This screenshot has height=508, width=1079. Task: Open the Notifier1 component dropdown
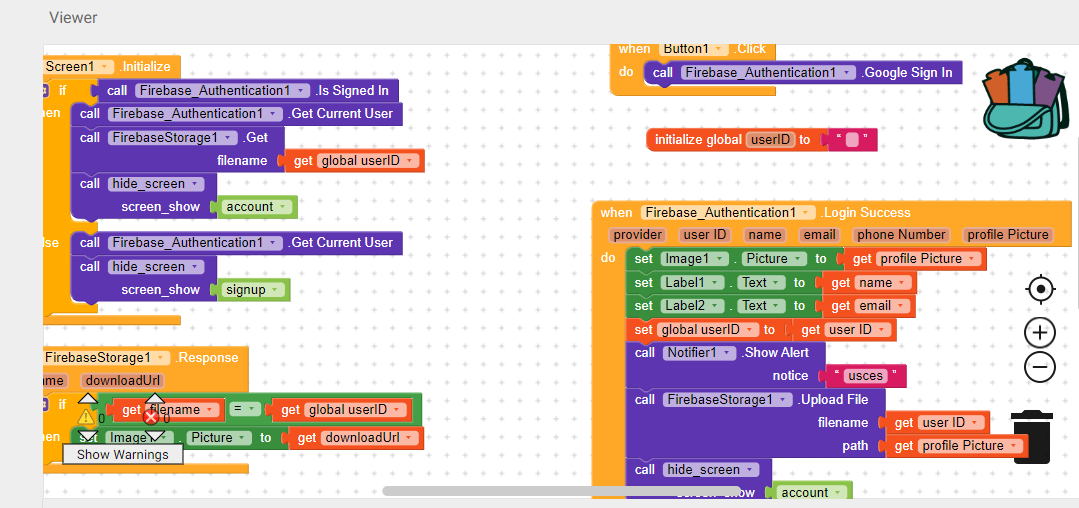click(x=728, y=353)
